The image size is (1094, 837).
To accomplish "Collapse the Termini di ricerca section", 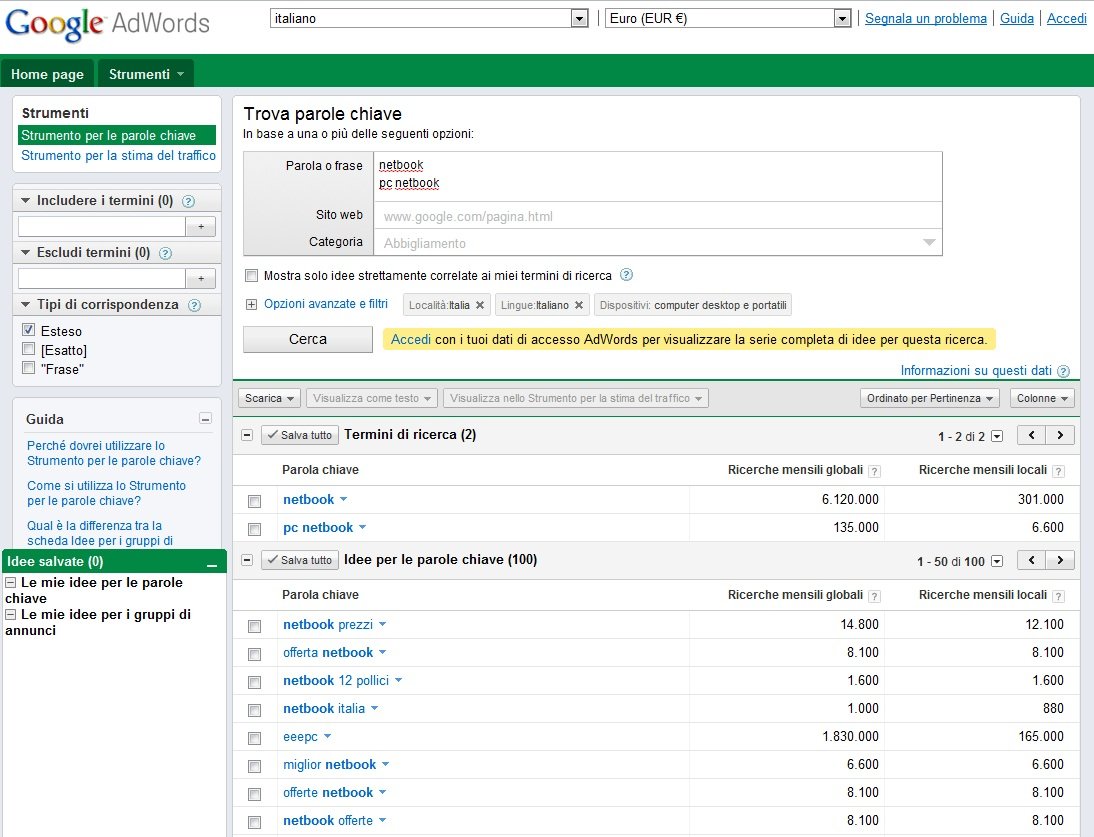I will pos(246,435).
